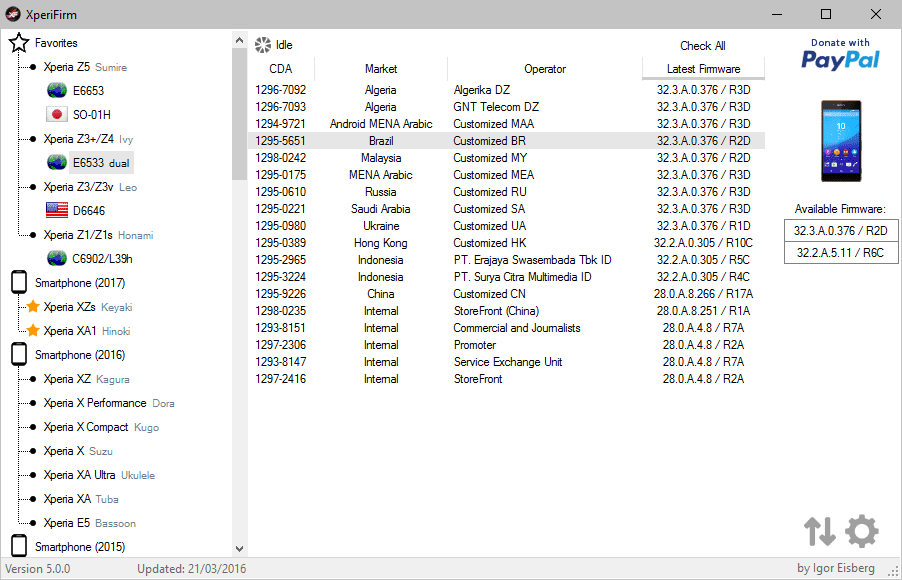Select available firmware 32.3.A.0.376 / R2D
Screen dimensions: 902x580
[x=841, y=231]
